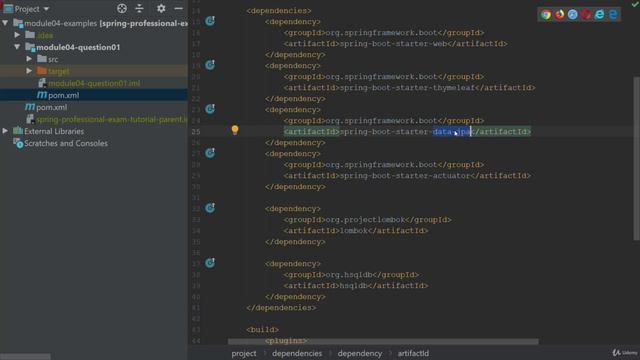640x360 pixels.
Task: Click the collapse all icon in Project panel
Action: pyautogui.click(x=139, y=8)
